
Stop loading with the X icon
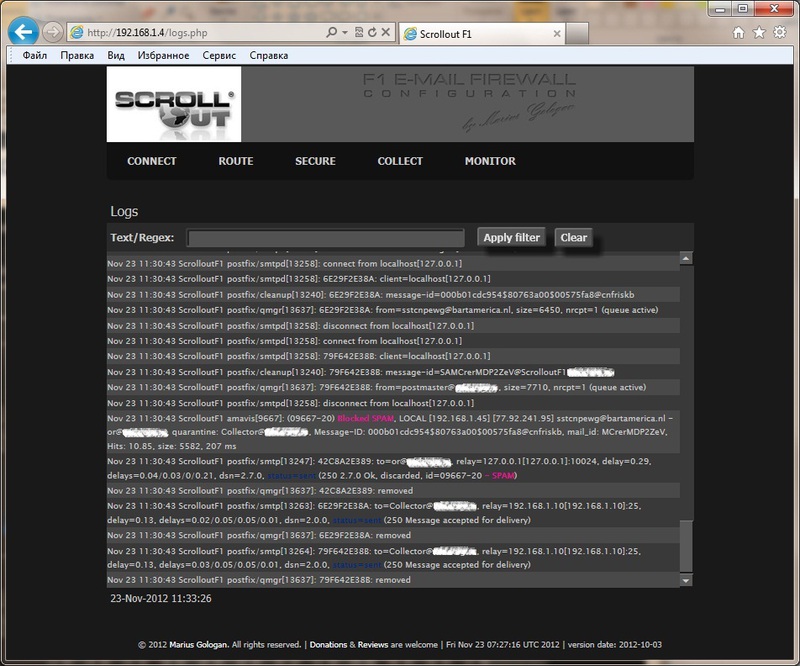386,32
